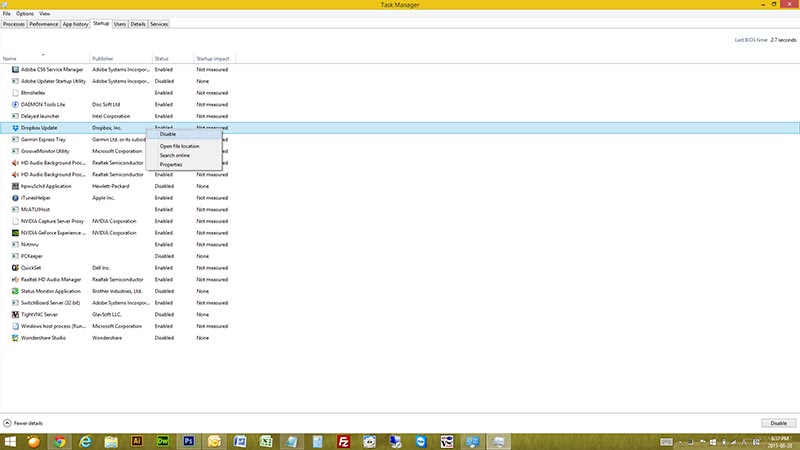Open Microsoft Excel from the taskbar
The height and width of the screenshot is (450, 800).
pyautogui.click(x=266, y=441)
